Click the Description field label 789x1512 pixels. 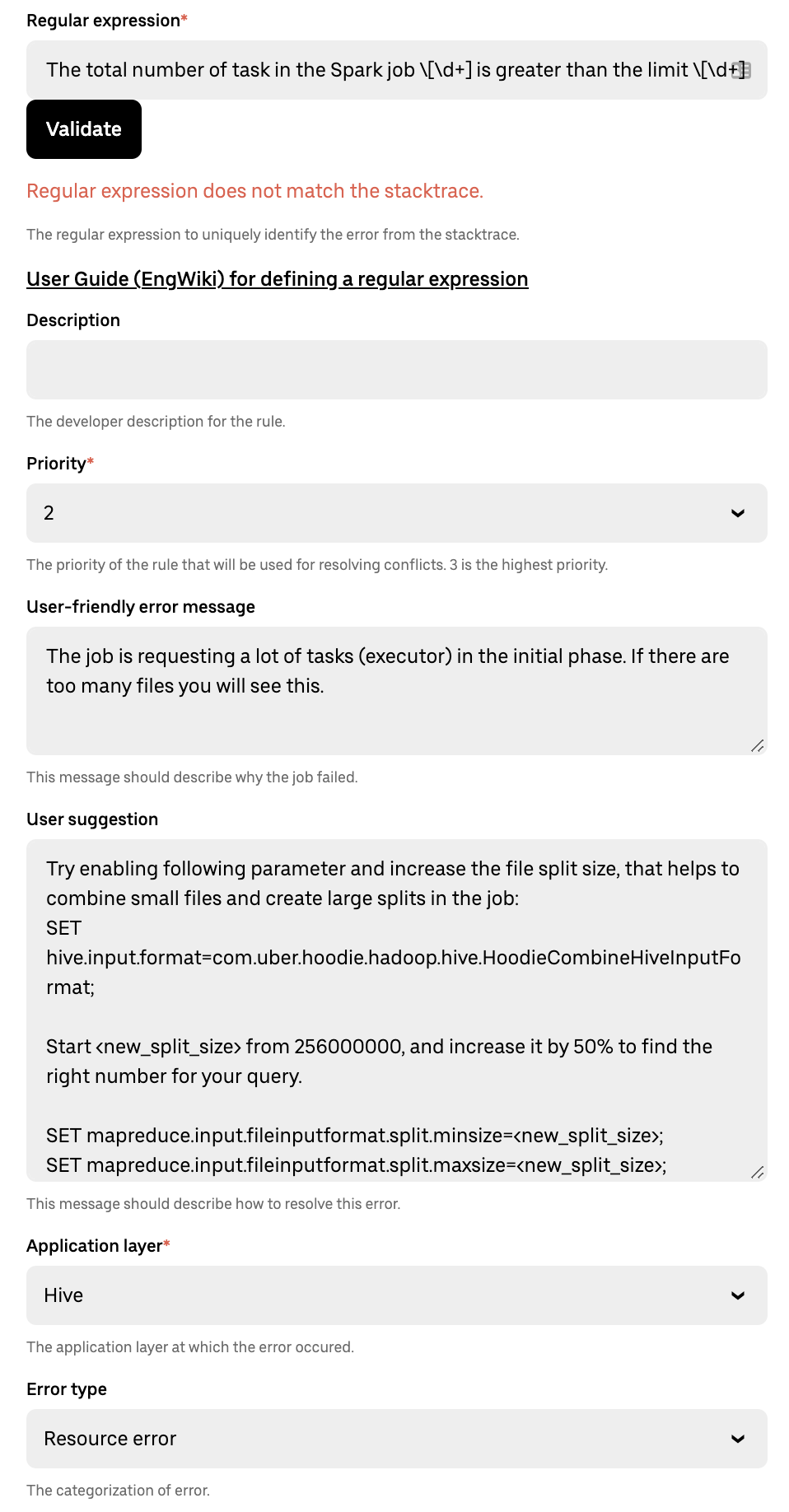(x=73, y=320)
